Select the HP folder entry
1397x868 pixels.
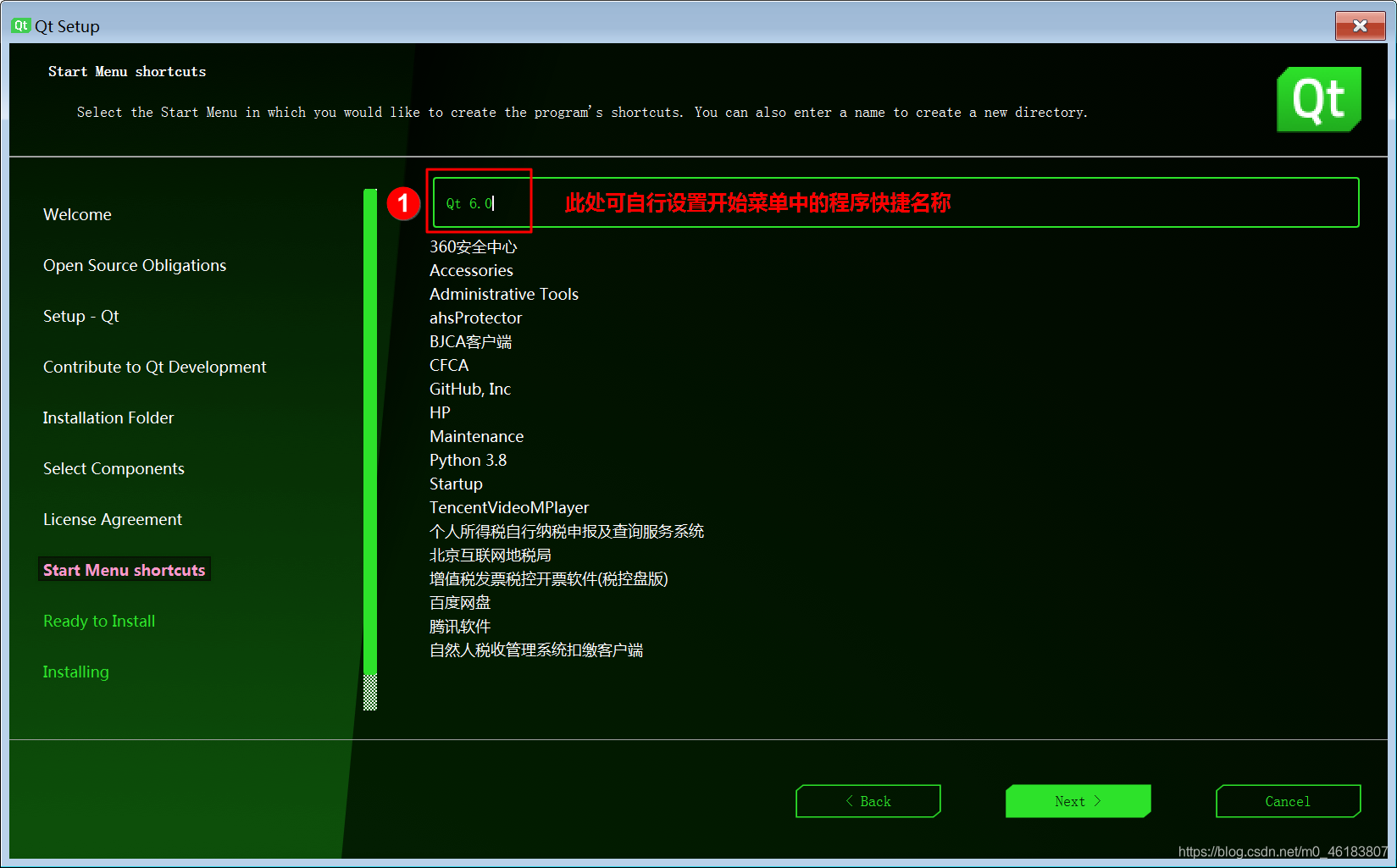point(440,412)
